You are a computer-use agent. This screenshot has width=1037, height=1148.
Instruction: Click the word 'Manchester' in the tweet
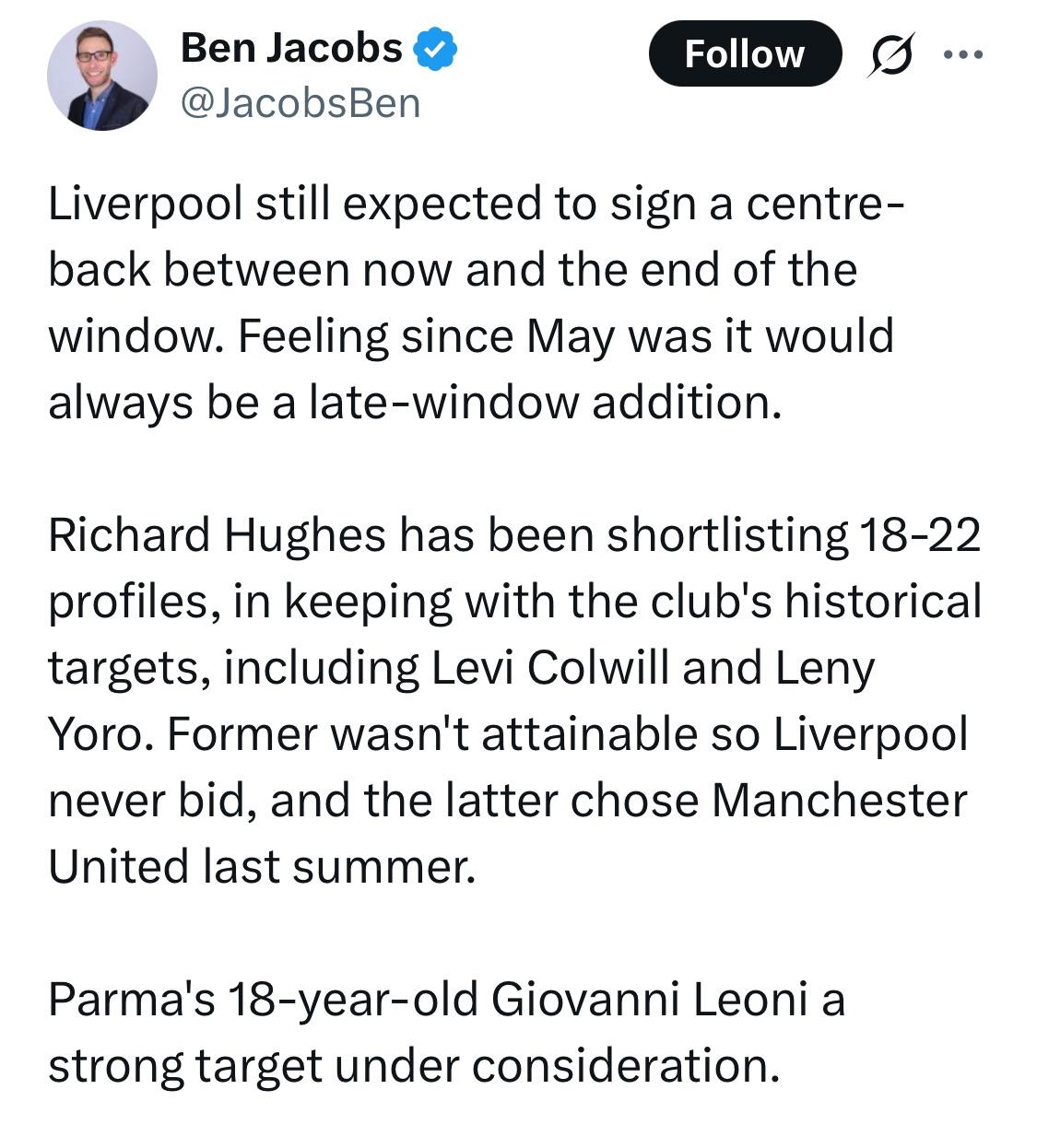pyautogui.click(x=839, y=800)
